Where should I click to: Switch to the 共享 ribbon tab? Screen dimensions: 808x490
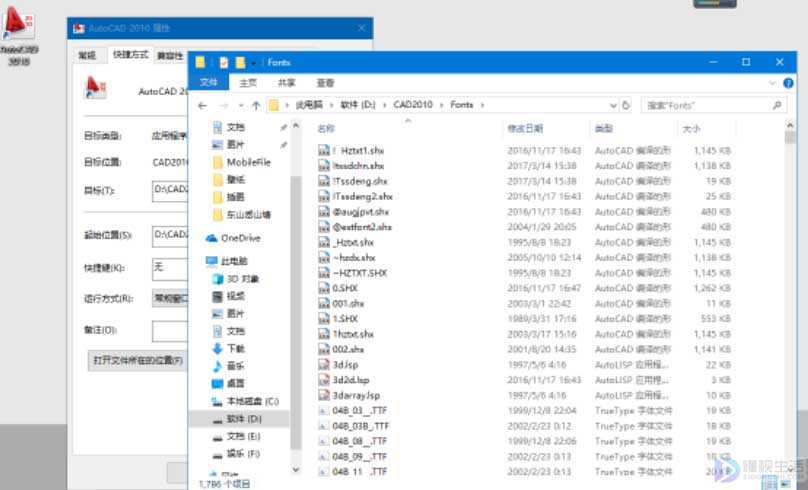(287, 82)
